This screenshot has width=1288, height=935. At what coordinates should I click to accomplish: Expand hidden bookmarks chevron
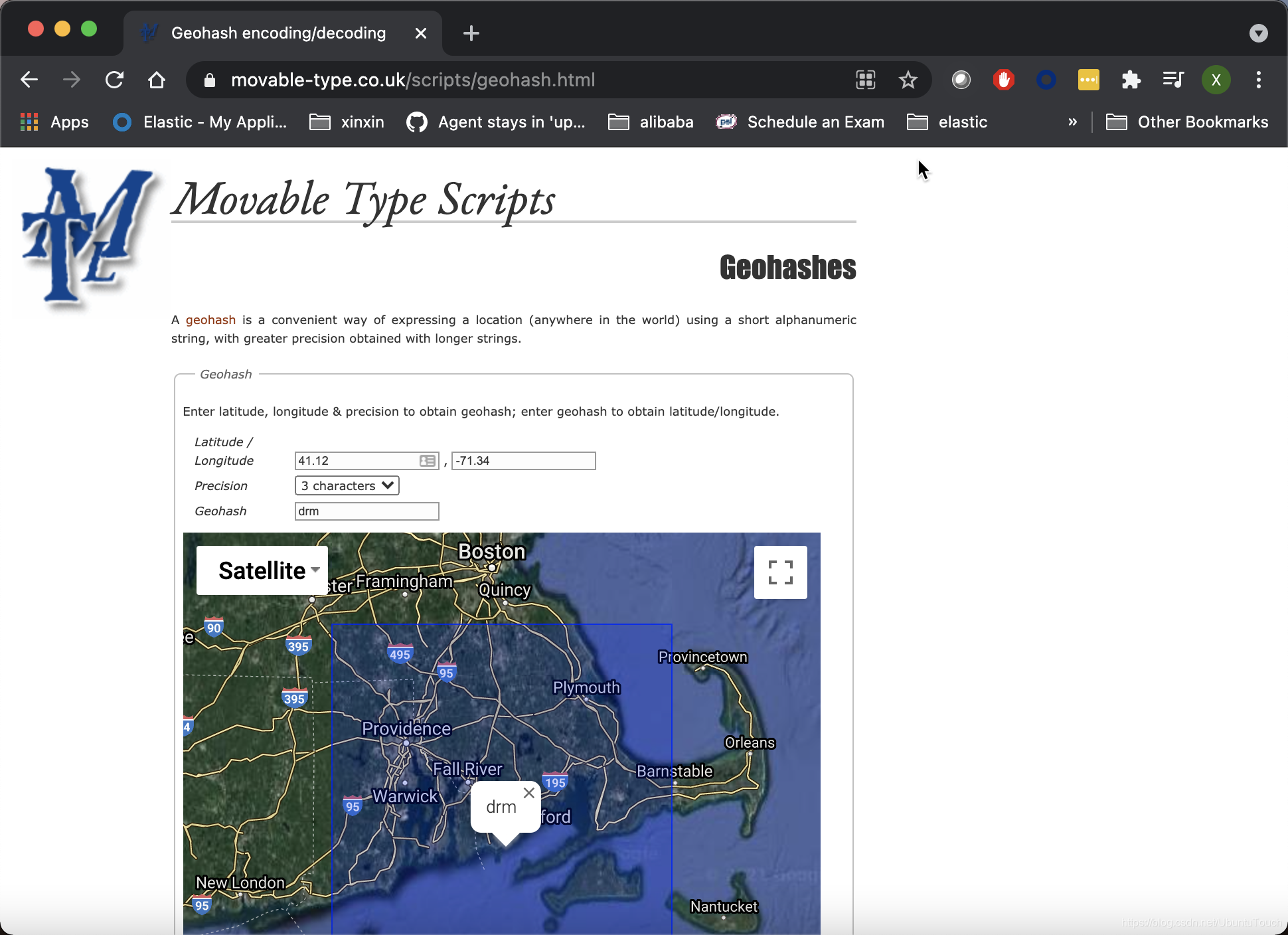tap(1072, 122)
